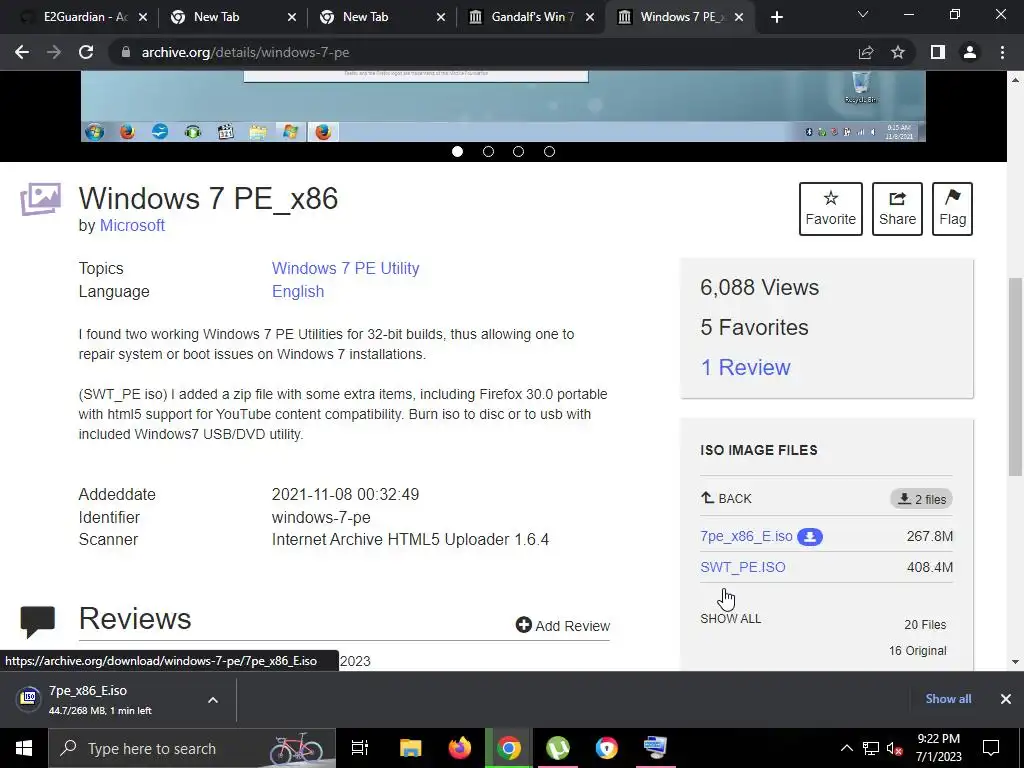Click Add Review
1024x768 pixels.
[563, 626]
